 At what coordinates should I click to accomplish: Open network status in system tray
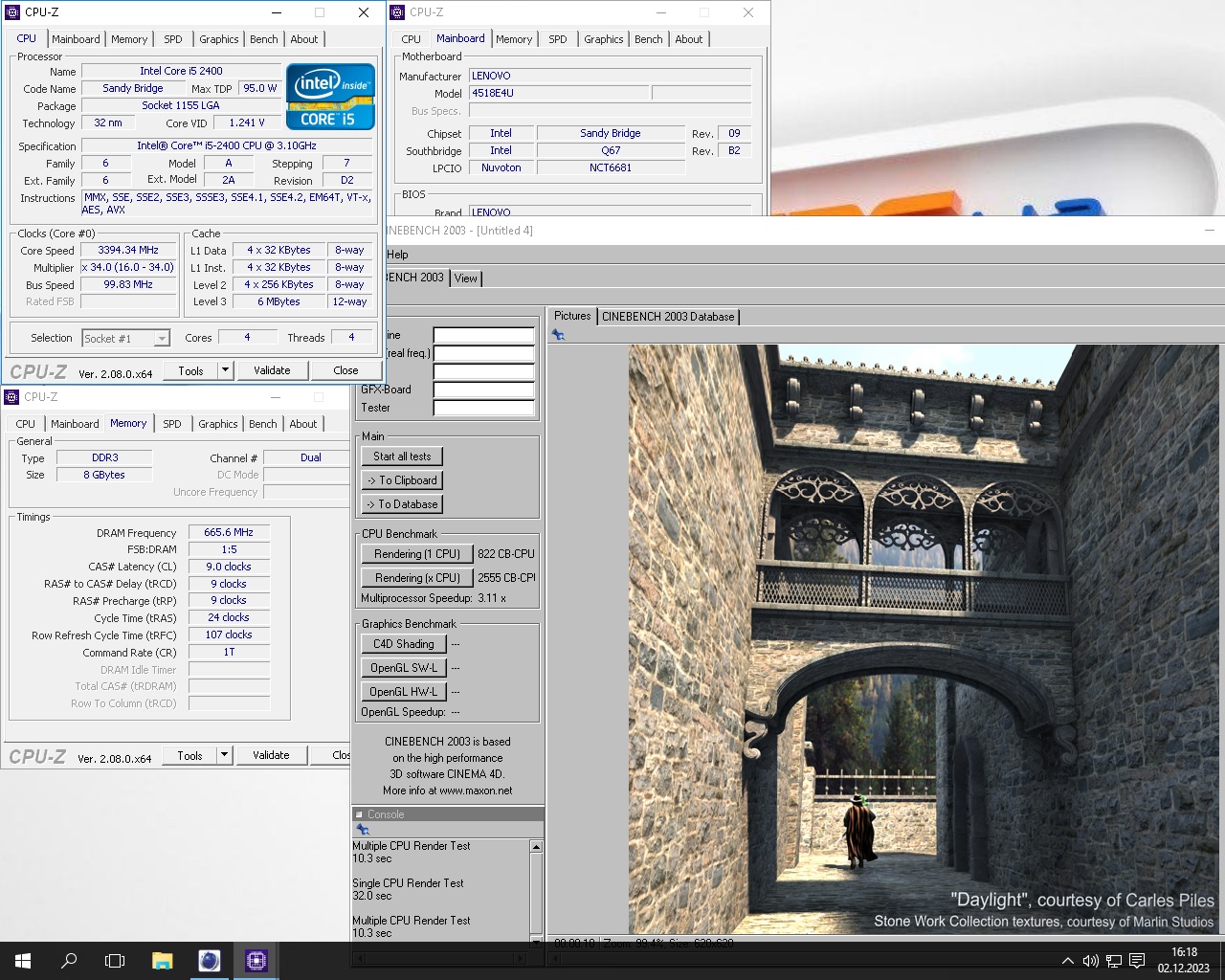click(x=1114, y=961)
